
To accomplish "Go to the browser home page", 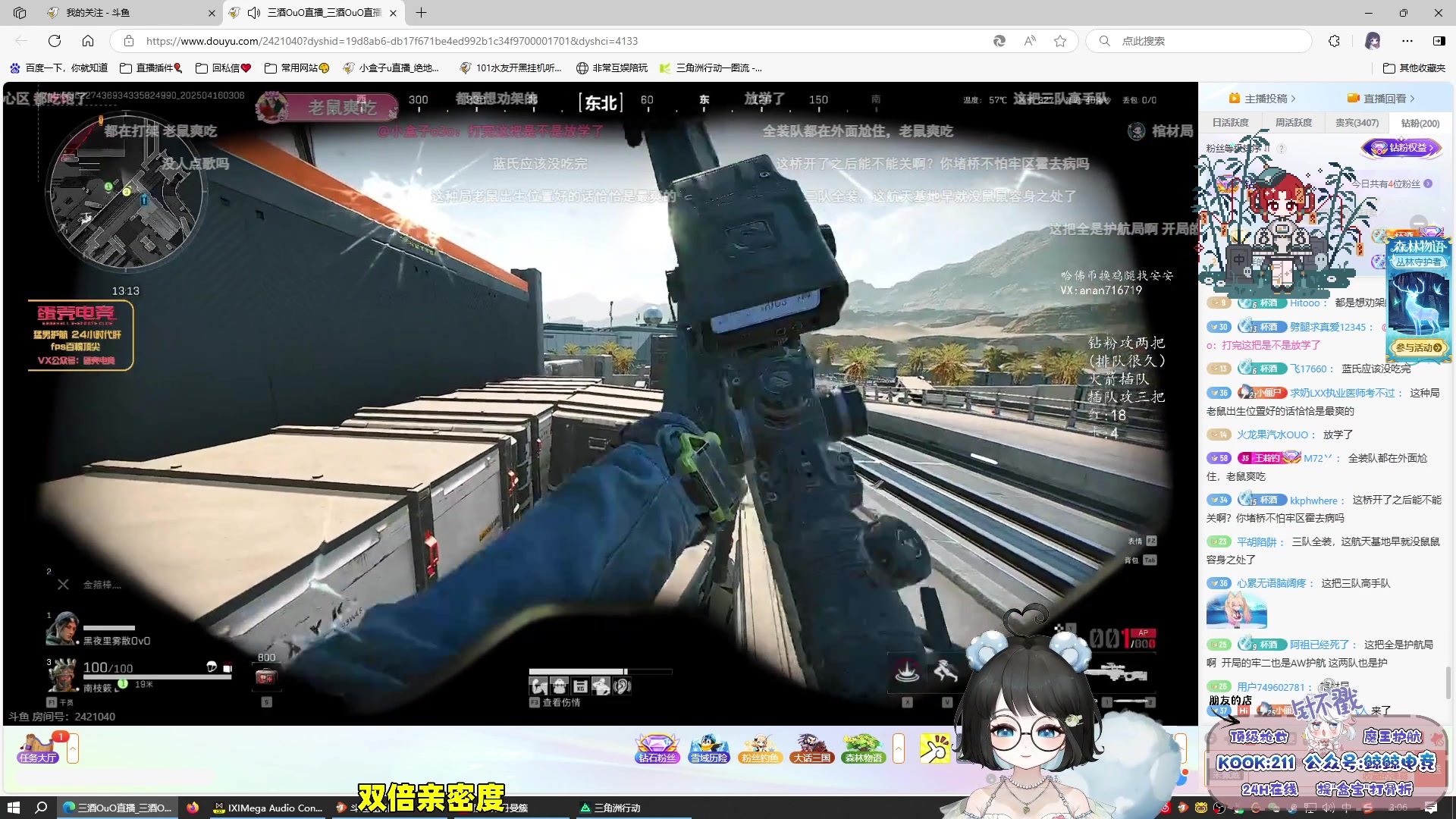I will (88, 41).
